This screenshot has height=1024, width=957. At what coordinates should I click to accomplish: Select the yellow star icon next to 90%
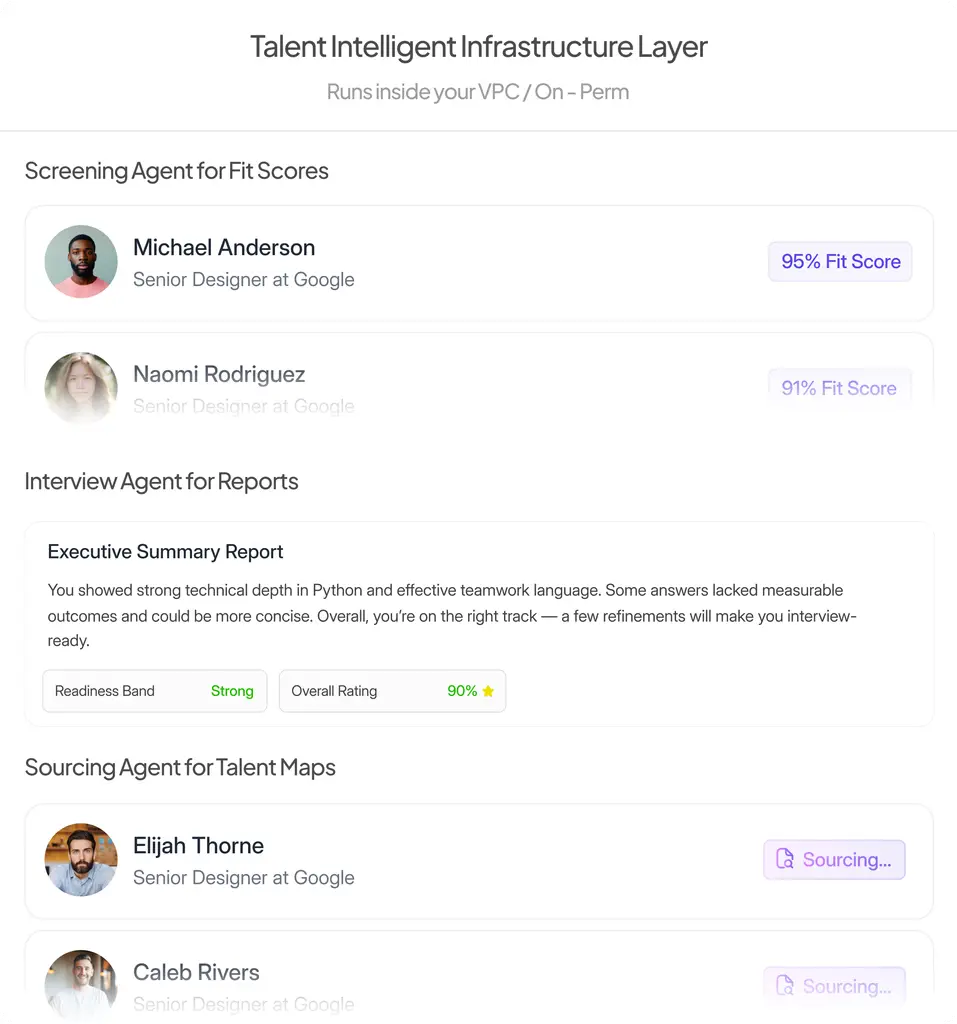487,690
